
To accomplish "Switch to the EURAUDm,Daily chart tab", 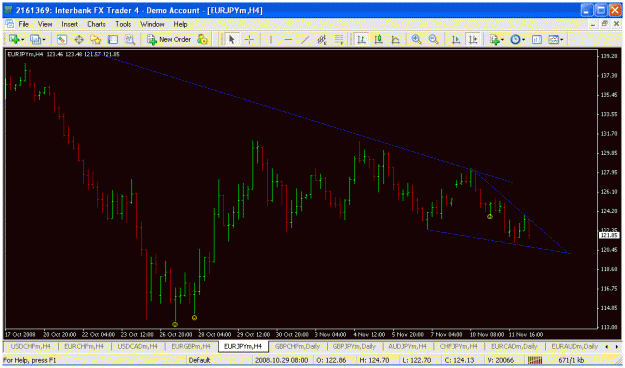I will 574,346.
